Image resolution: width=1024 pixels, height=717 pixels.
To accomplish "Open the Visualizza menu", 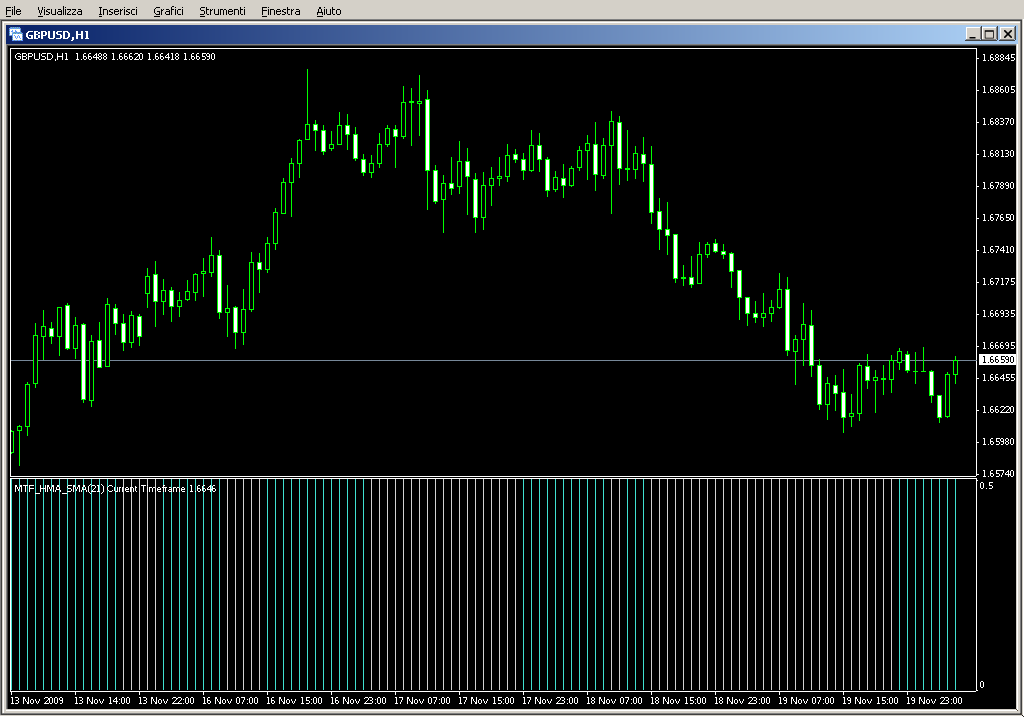I will pyautogui.click(x=59, y=11).
